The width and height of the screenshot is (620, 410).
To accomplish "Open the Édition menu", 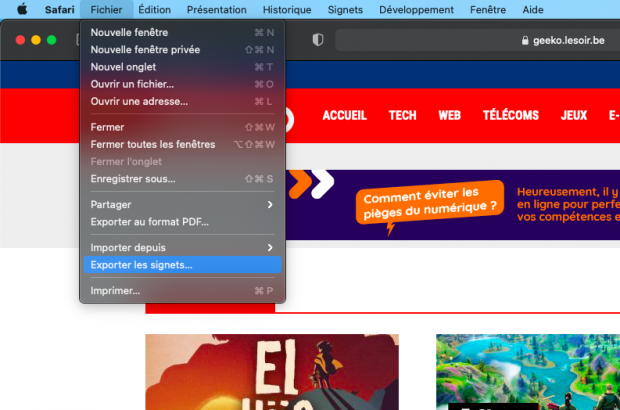I will coord(154,9).
